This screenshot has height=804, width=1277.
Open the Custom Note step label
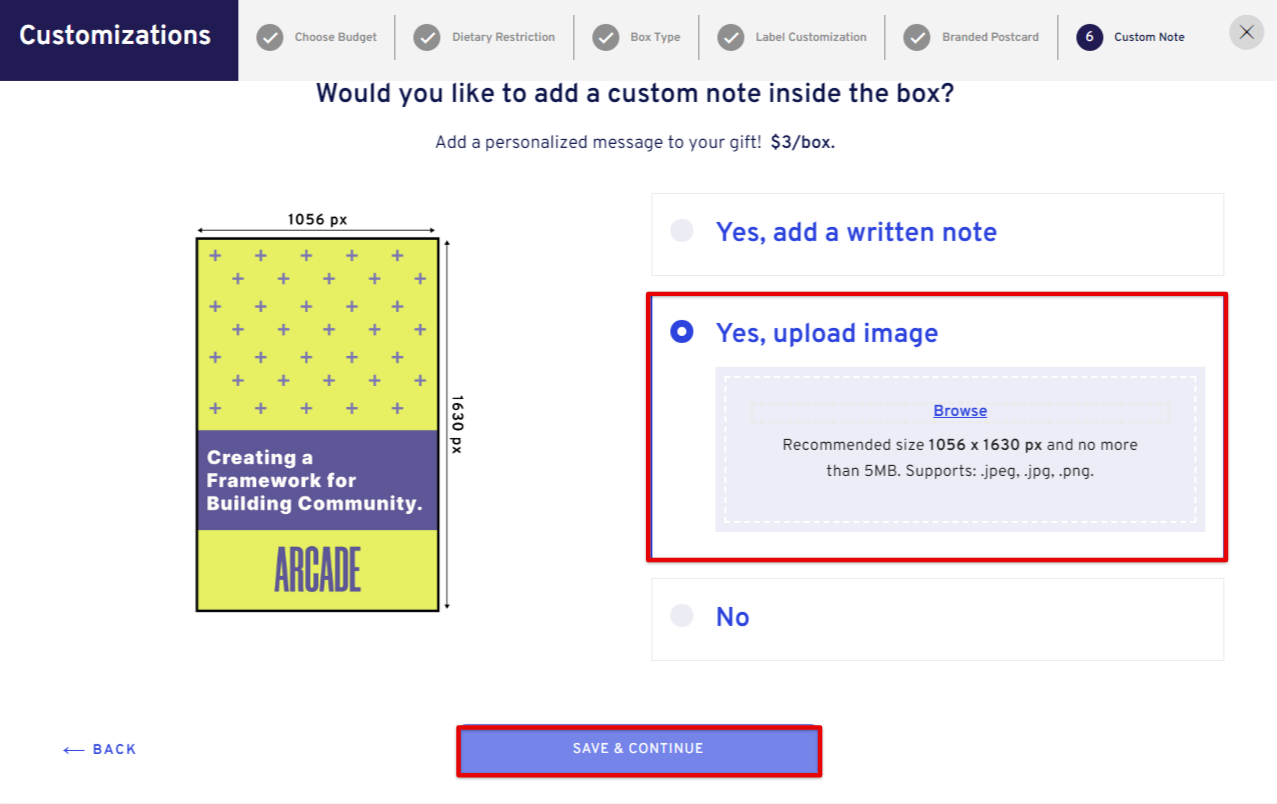(x=1149, y=37)
